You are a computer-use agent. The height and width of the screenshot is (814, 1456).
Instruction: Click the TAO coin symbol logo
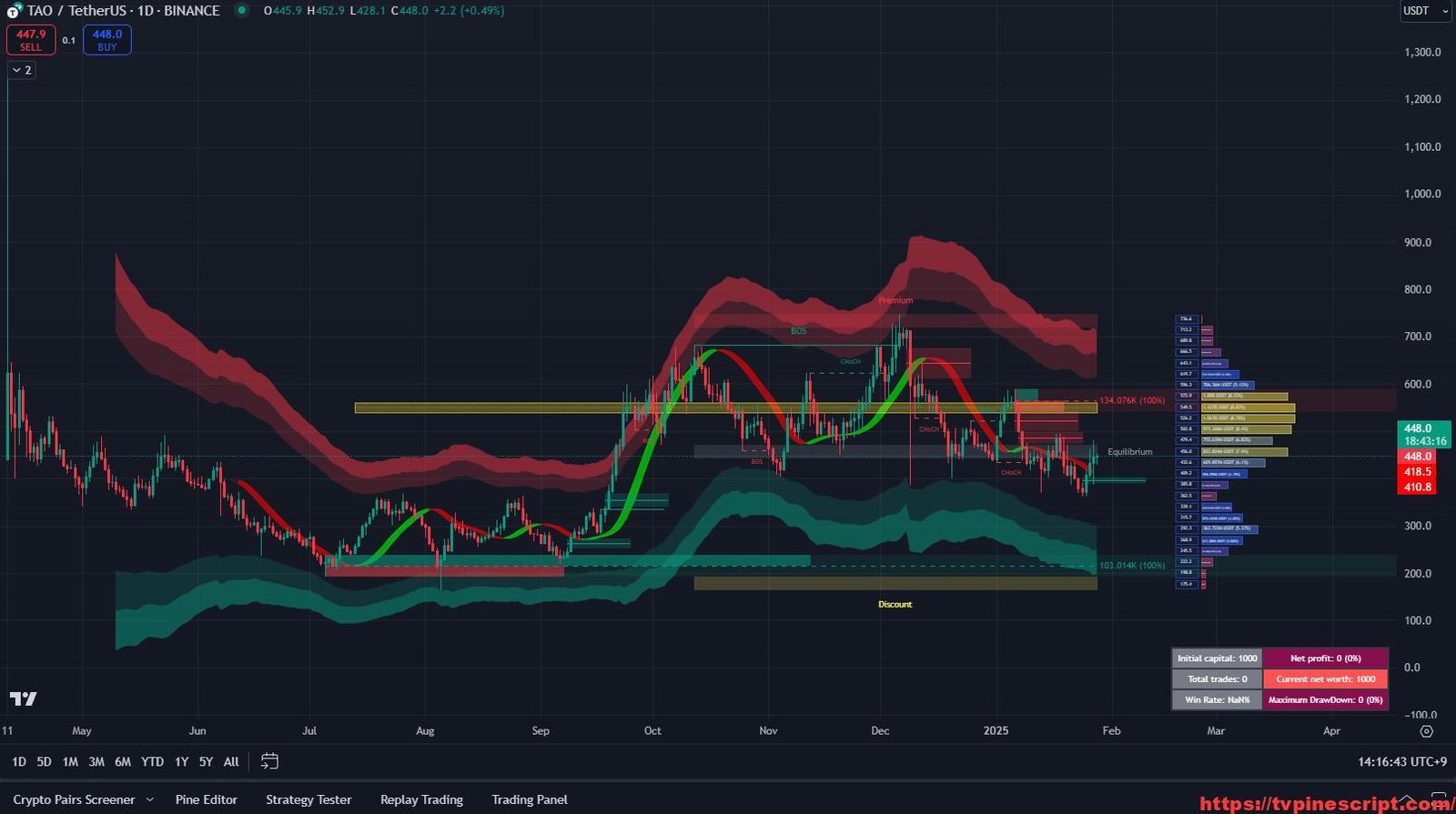pyautogui.click(x=15, y=11)
